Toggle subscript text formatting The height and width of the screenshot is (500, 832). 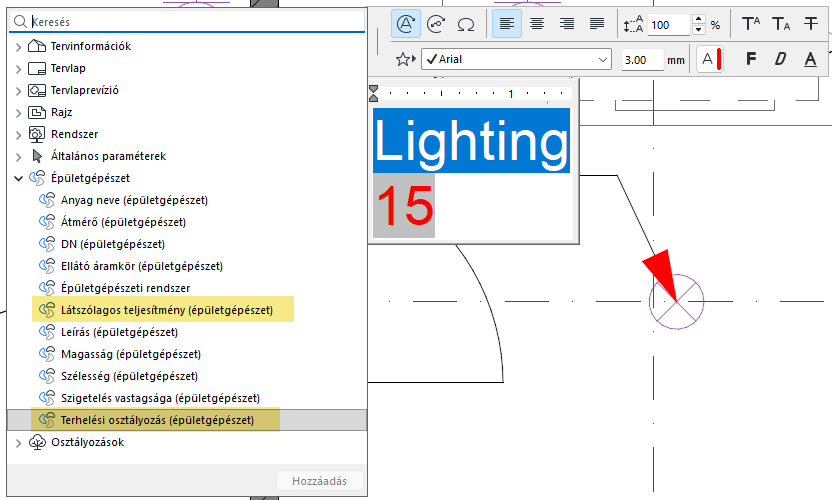[x=781, y=24]
